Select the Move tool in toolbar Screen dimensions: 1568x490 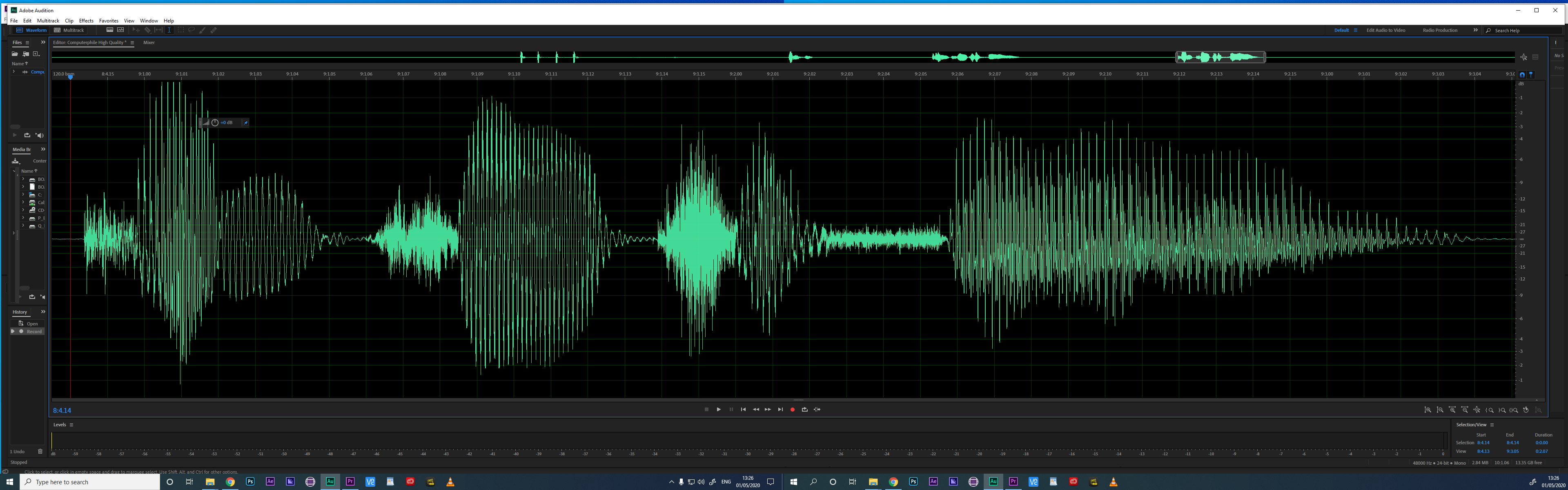tap(136, 30)
